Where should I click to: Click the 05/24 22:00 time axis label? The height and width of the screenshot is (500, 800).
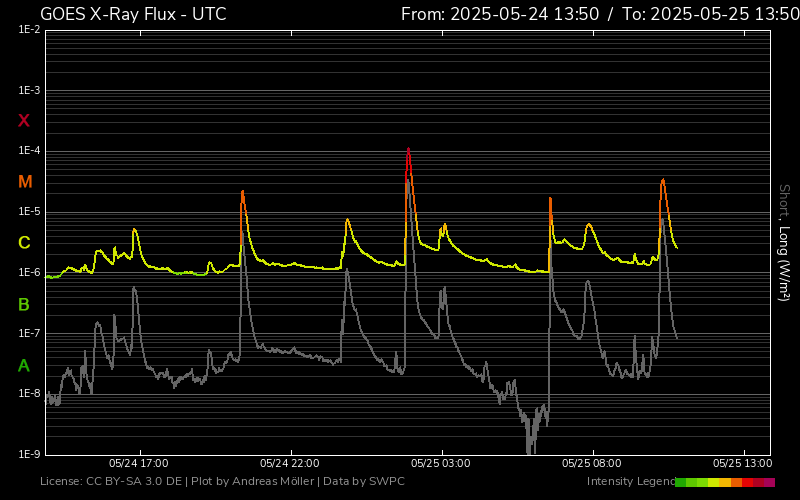289,464
